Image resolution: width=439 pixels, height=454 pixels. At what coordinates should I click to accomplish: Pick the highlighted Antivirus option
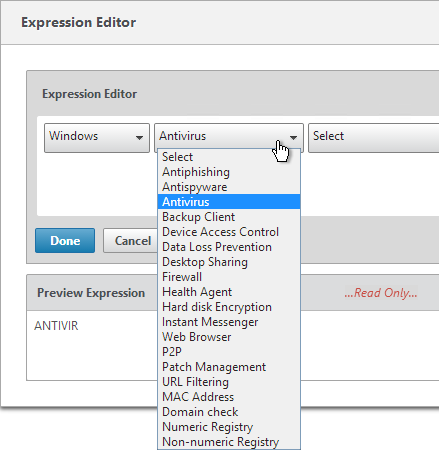229,202
